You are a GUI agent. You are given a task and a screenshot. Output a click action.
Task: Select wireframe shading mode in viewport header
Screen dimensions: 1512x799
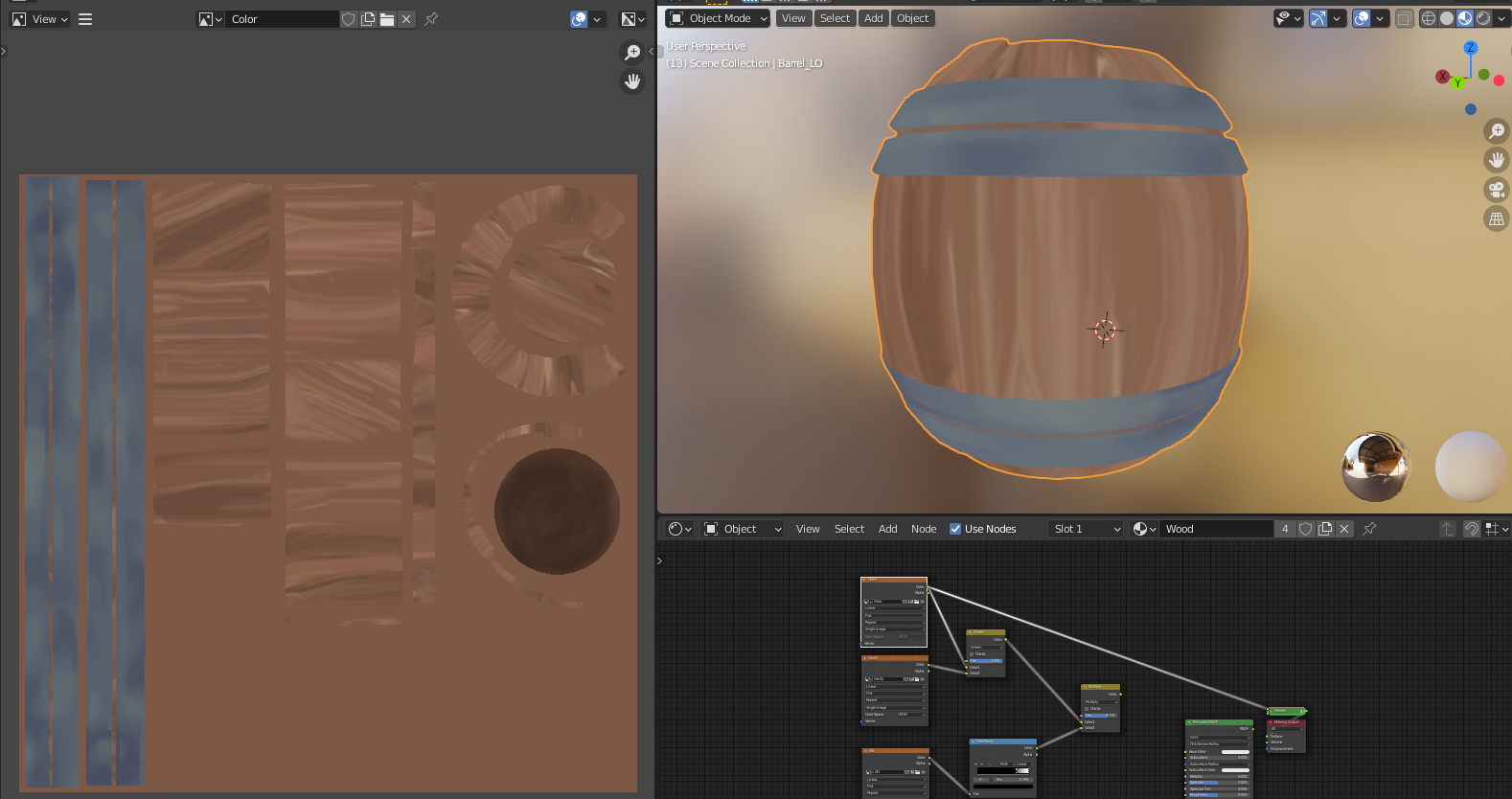(x=1429, y=18)
